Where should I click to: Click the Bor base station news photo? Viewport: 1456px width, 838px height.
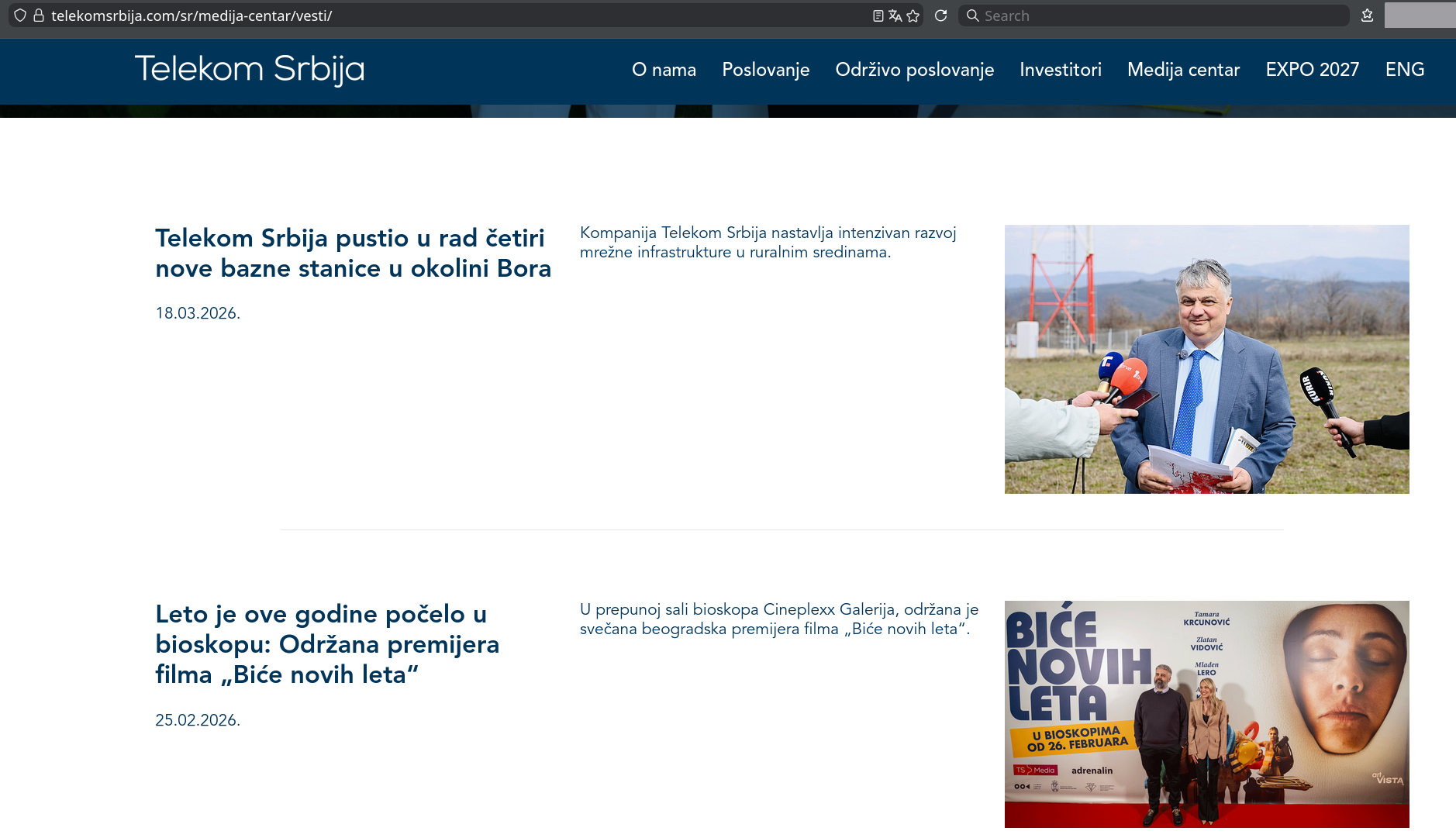point(1206,359)
